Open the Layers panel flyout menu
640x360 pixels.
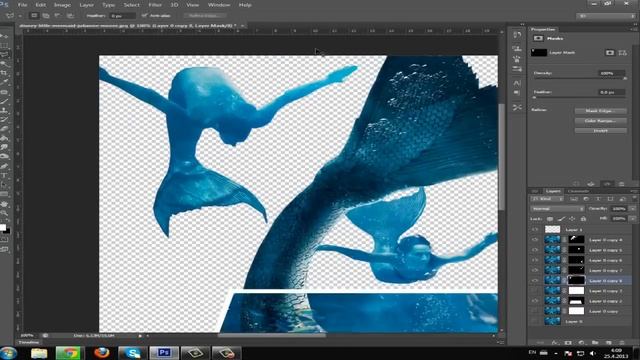[x=634, y=191]
